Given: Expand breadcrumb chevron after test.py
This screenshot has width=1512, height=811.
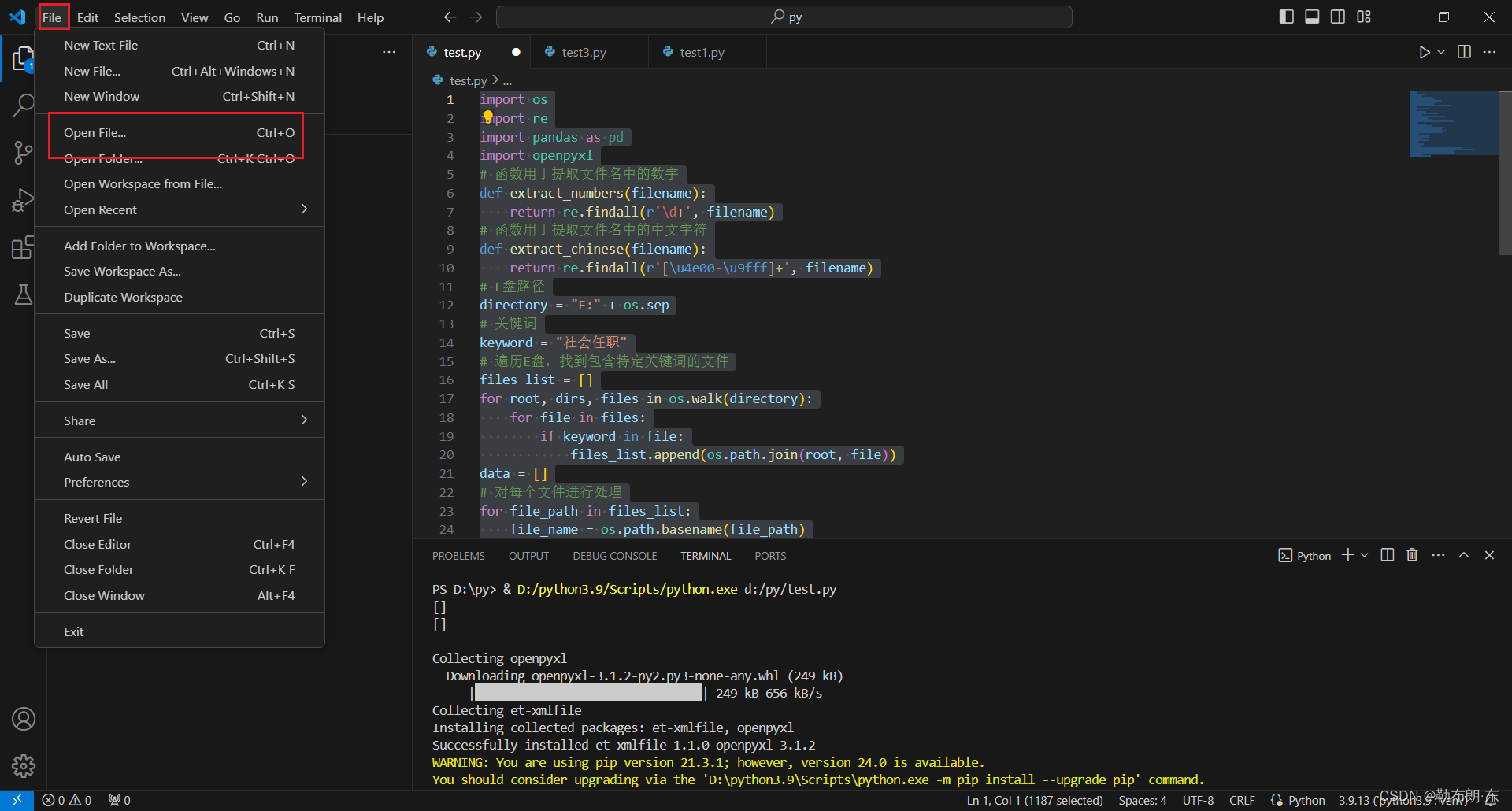Looking at the screenshot, I should [495, 80].
